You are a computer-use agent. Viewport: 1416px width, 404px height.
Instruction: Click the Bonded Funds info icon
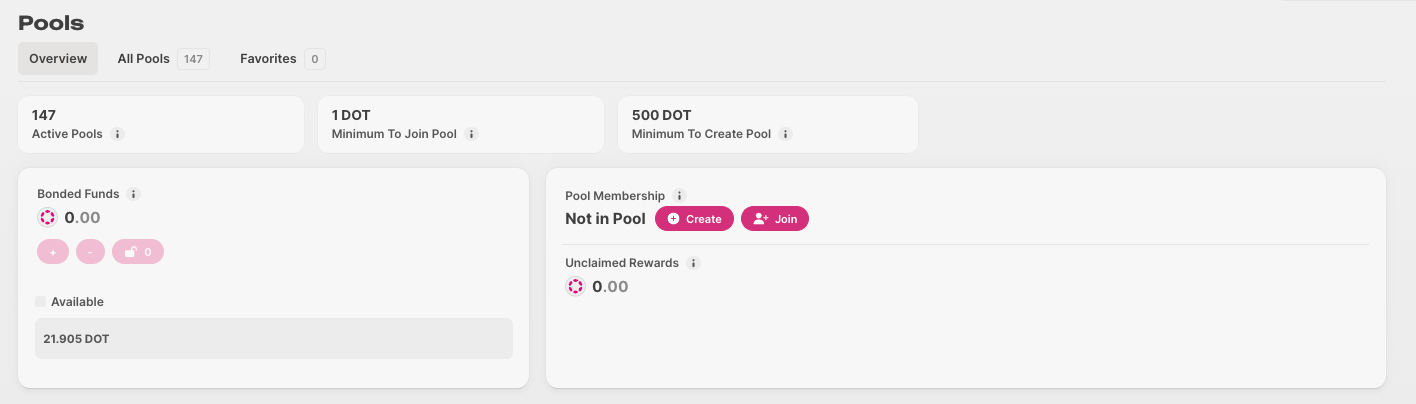[134, 194]
